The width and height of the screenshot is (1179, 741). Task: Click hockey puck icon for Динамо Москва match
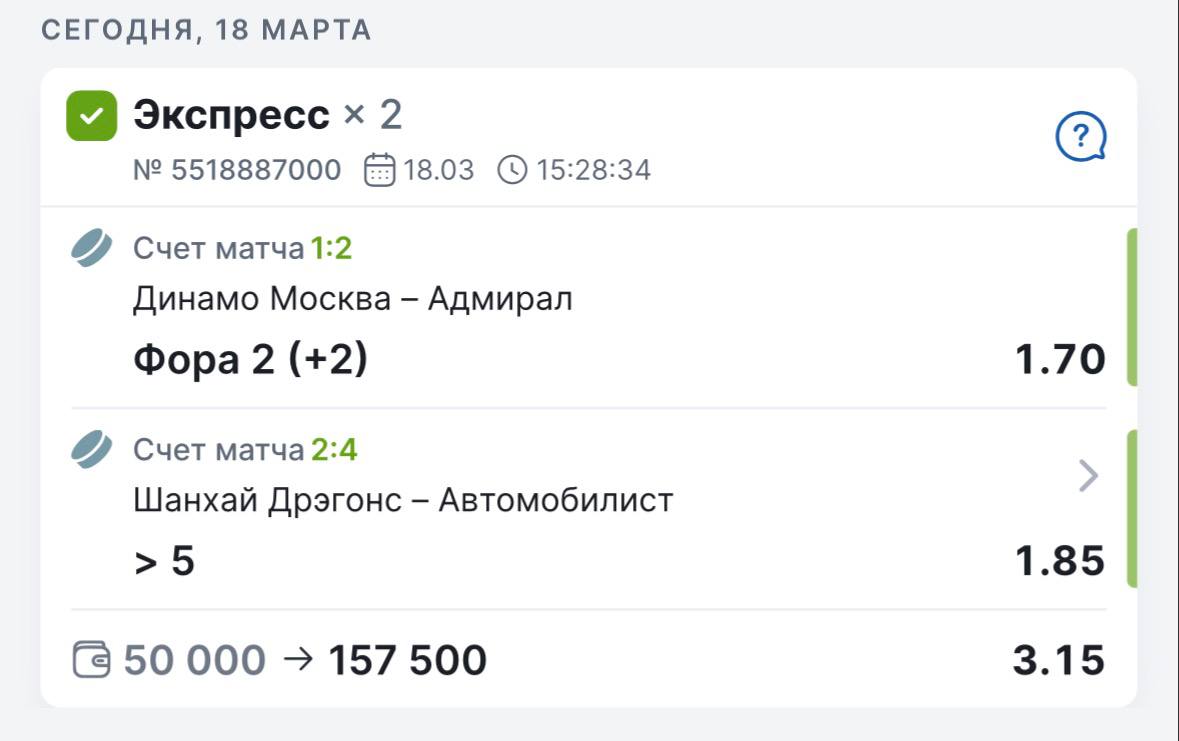[x=93, y=248]
